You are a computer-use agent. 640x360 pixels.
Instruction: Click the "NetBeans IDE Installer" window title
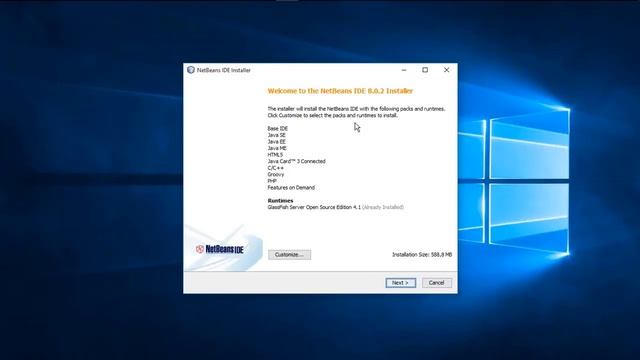pos(224,70)
